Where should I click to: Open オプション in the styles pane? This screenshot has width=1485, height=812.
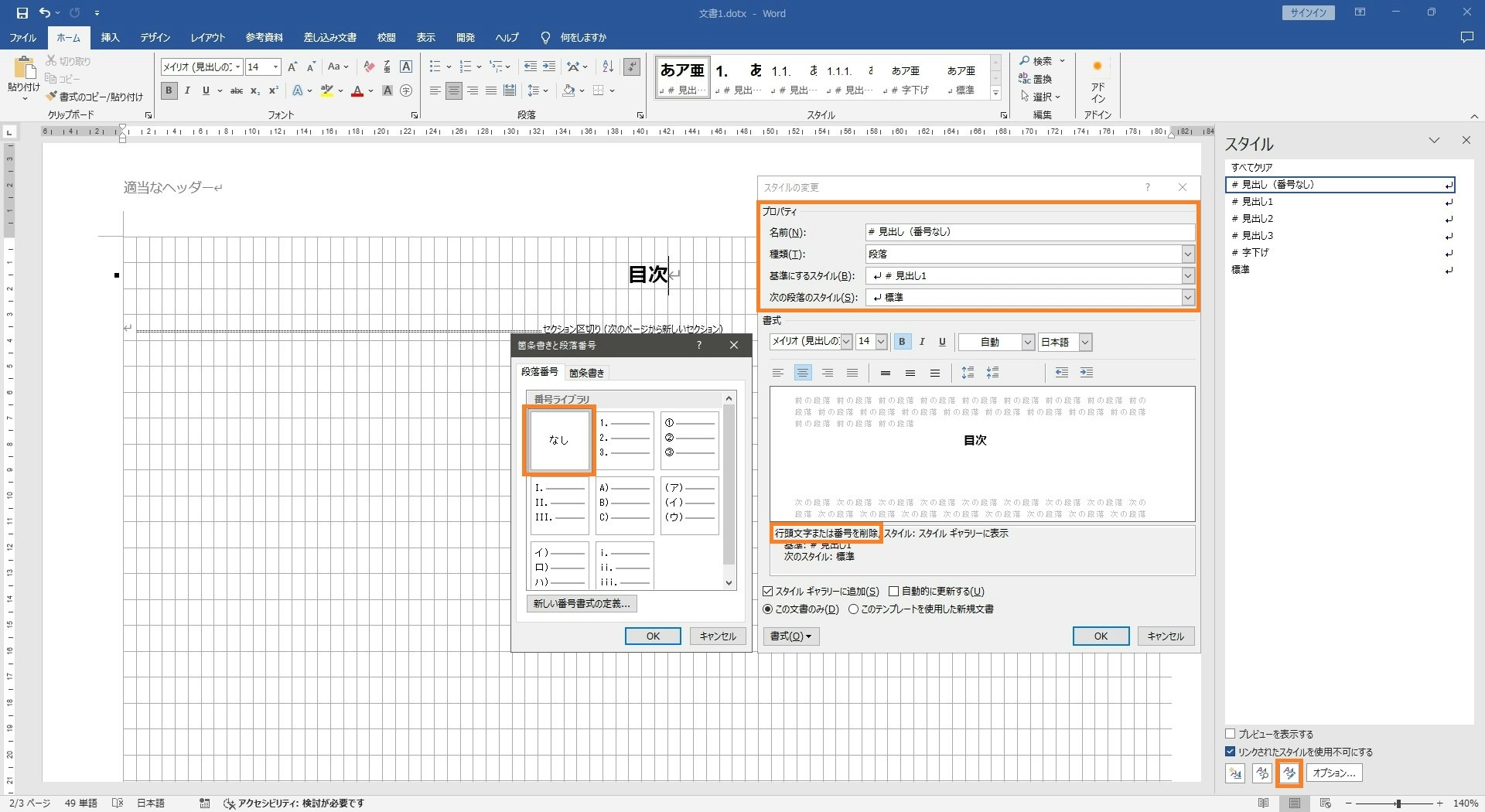[x=1334, y=773]
